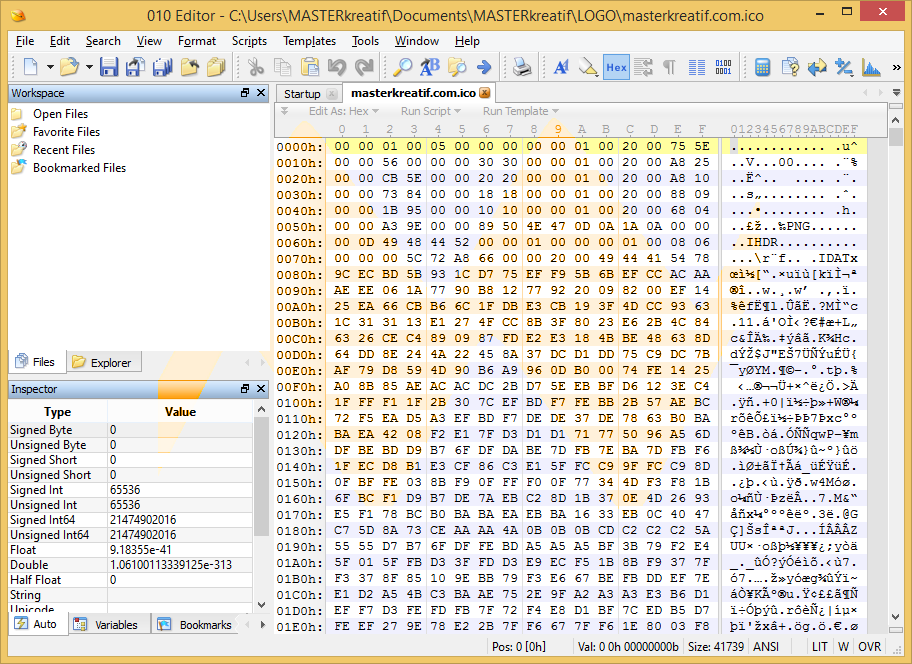Expand the Open File dropdown arrow

[89, 67]
